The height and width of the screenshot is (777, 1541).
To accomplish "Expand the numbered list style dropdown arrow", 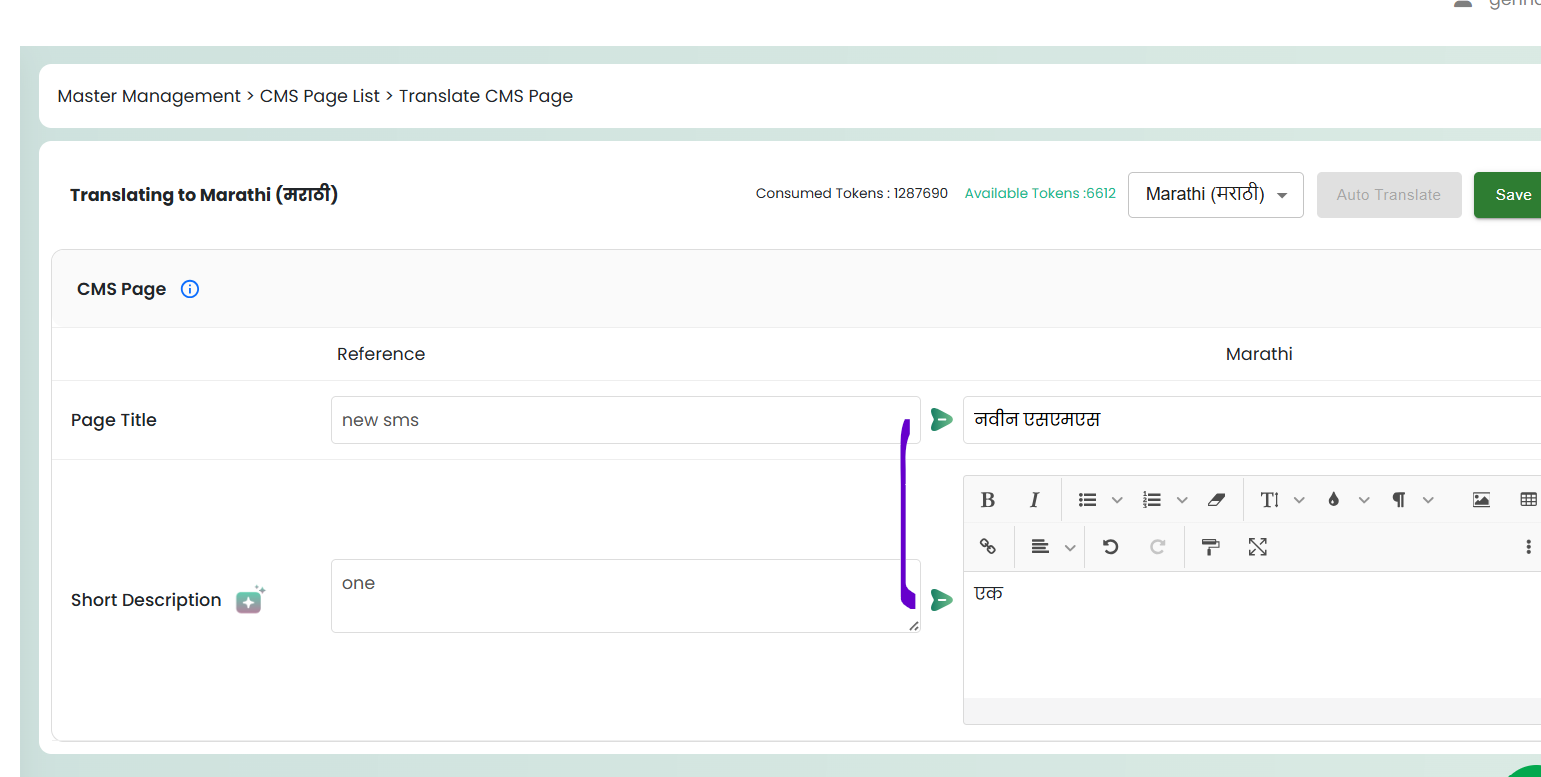I will (x=1182, y=500).
